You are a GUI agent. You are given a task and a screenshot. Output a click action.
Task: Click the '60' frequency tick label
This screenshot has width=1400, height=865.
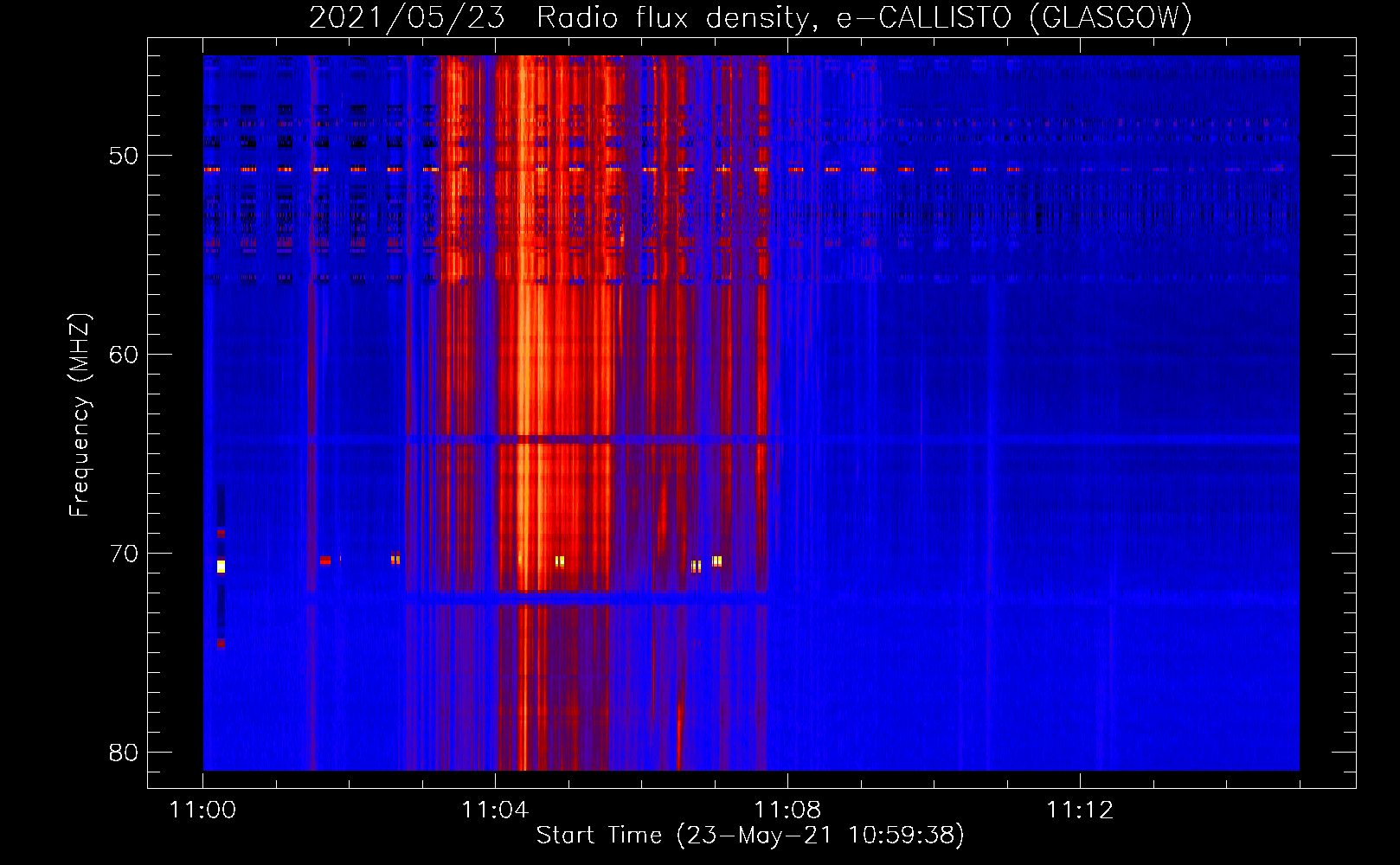(124, 355)
